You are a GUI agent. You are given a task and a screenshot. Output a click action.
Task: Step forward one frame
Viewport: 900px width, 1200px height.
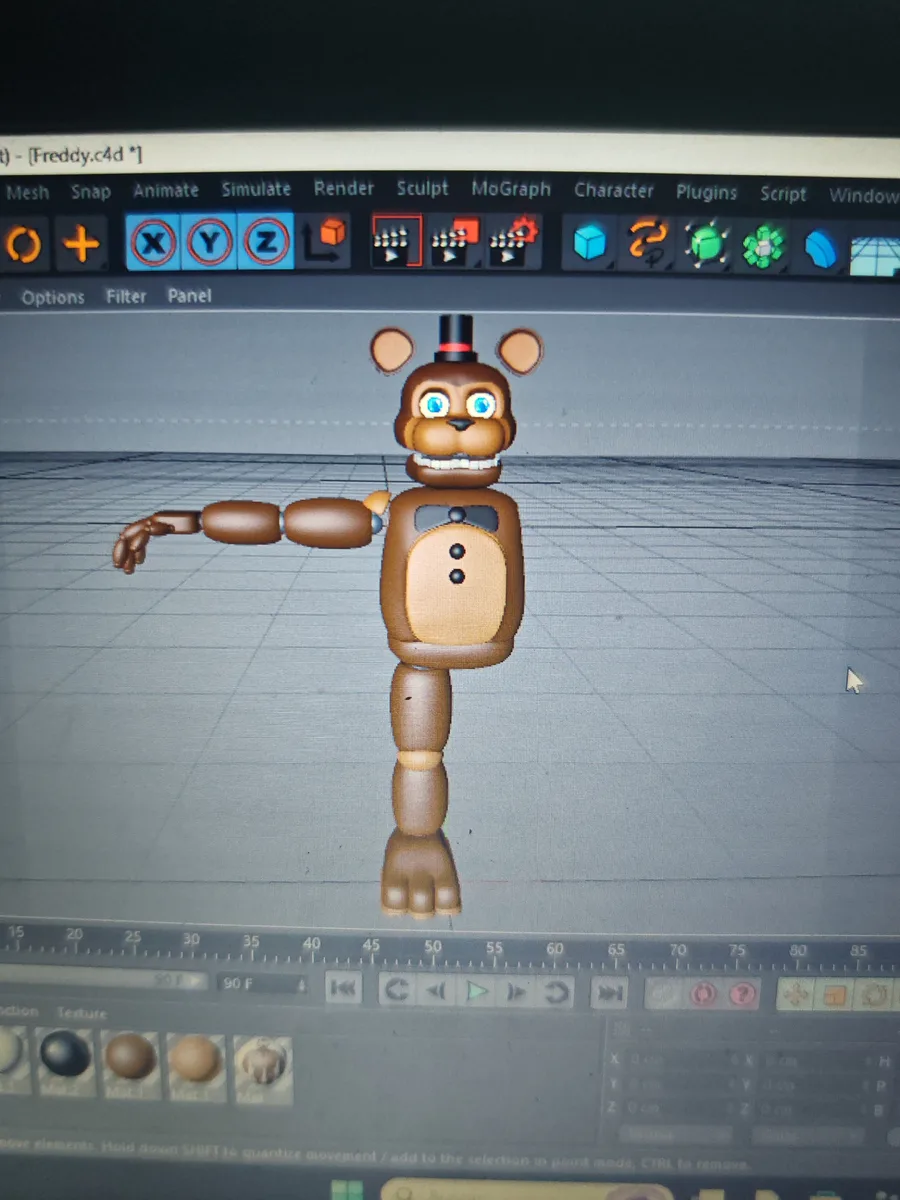[x=518, y=993]
